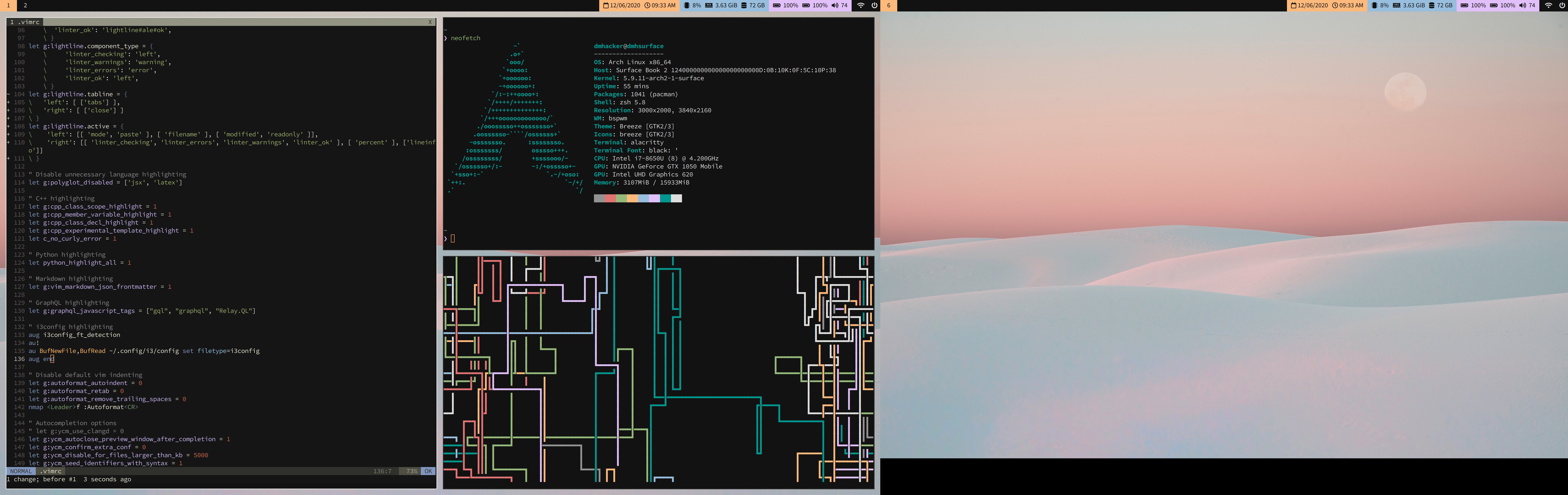Click the RAM memory icon on right monitor's bar

[1396, 5]
